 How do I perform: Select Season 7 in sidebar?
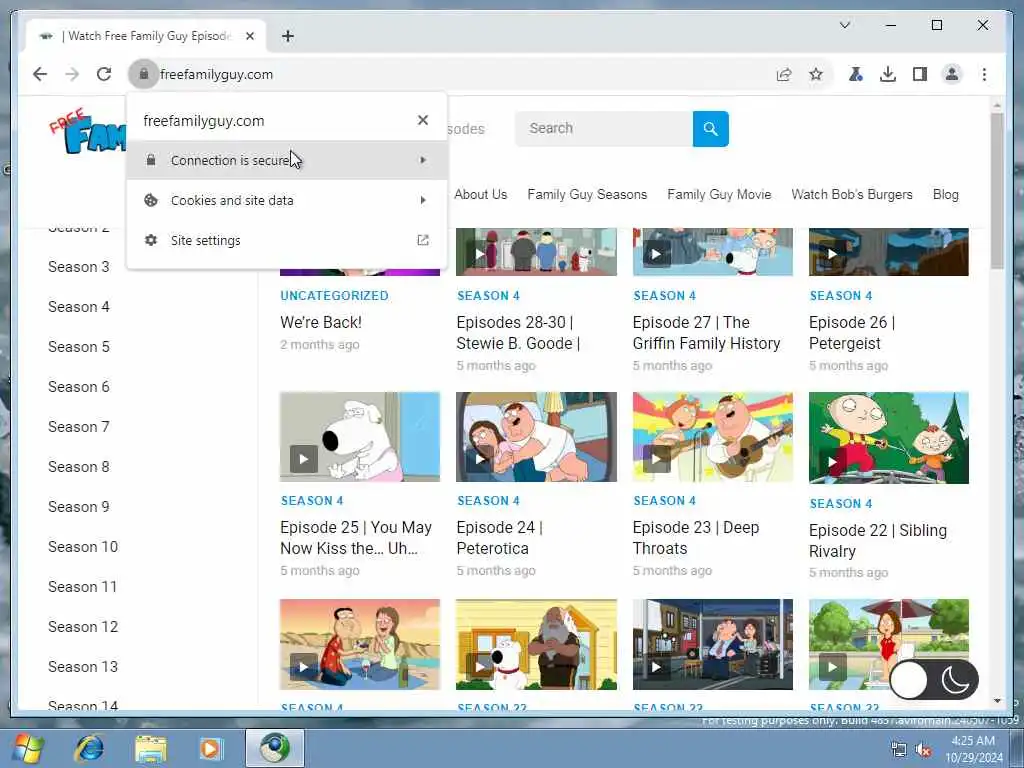pos(78,426)
